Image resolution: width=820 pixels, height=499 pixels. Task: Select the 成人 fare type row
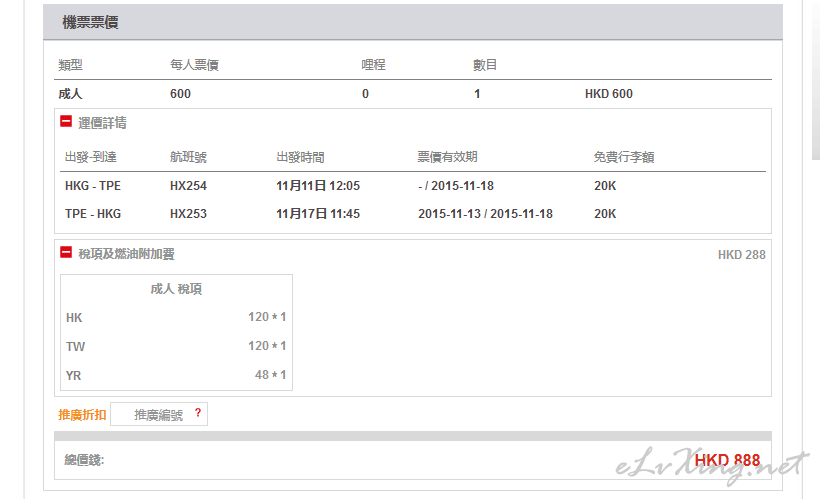point(413,94)
